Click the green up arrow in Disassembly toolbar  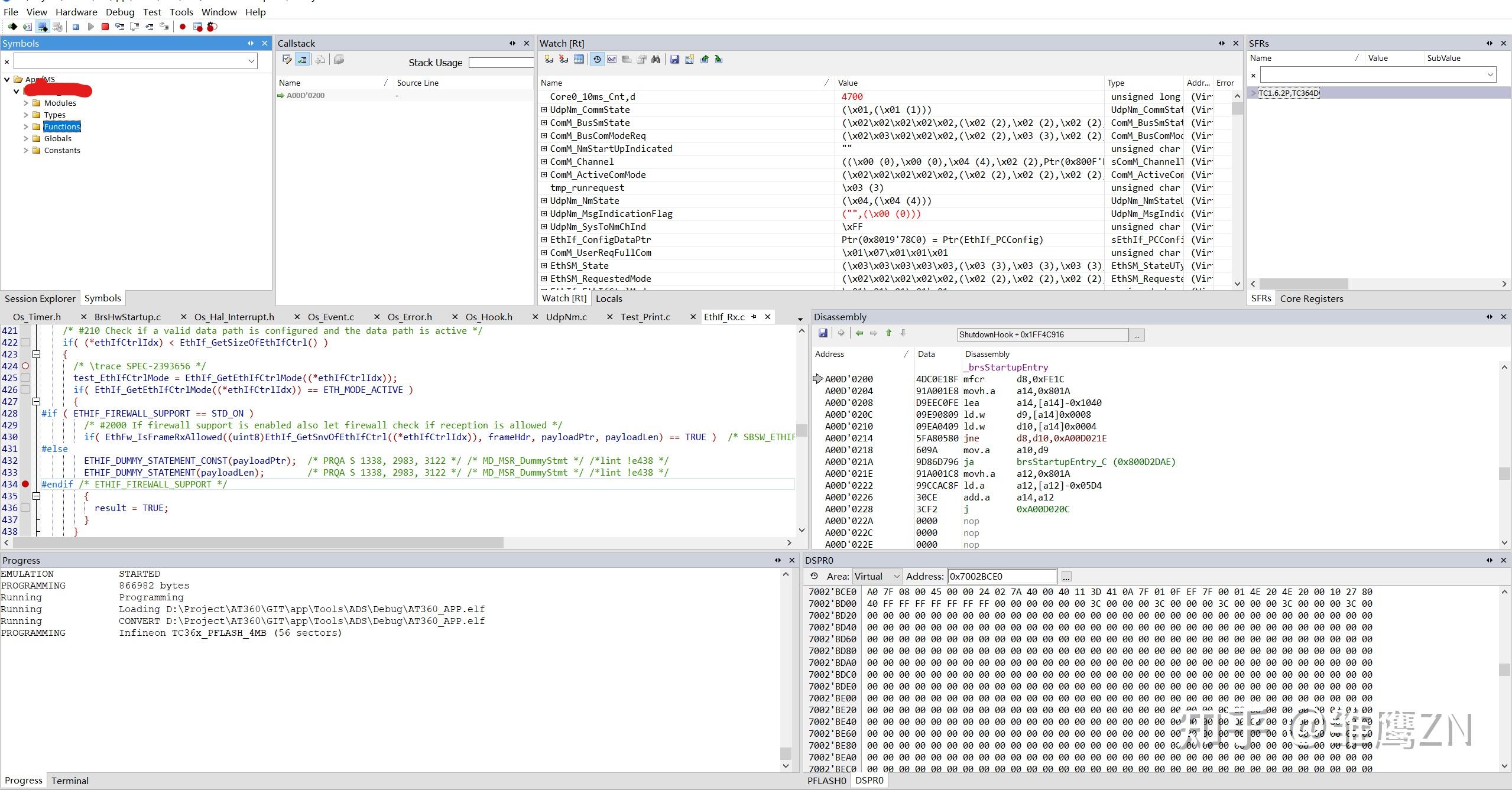tap(888, 333)
